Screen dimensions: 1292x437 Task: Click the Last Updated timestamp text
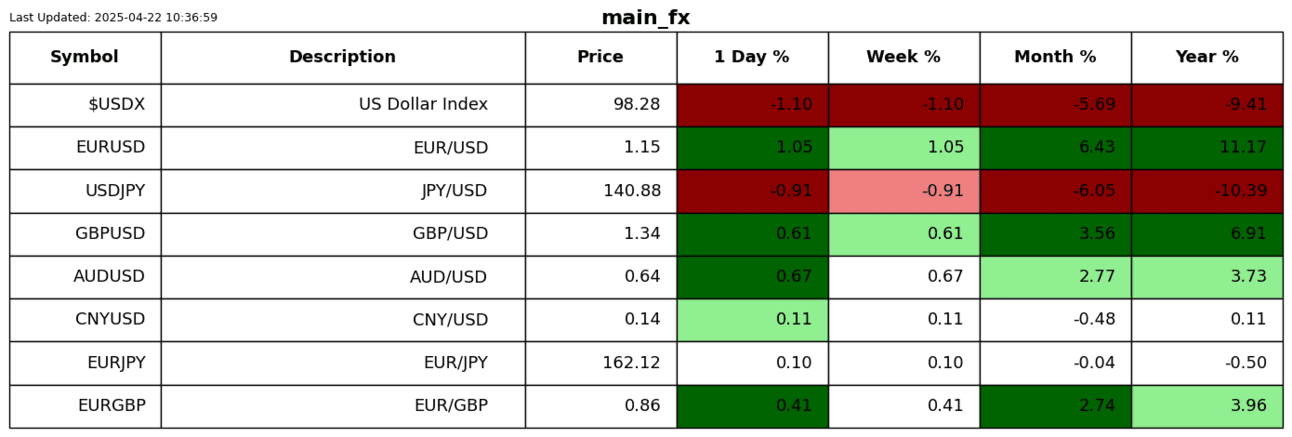coord(113,18)
